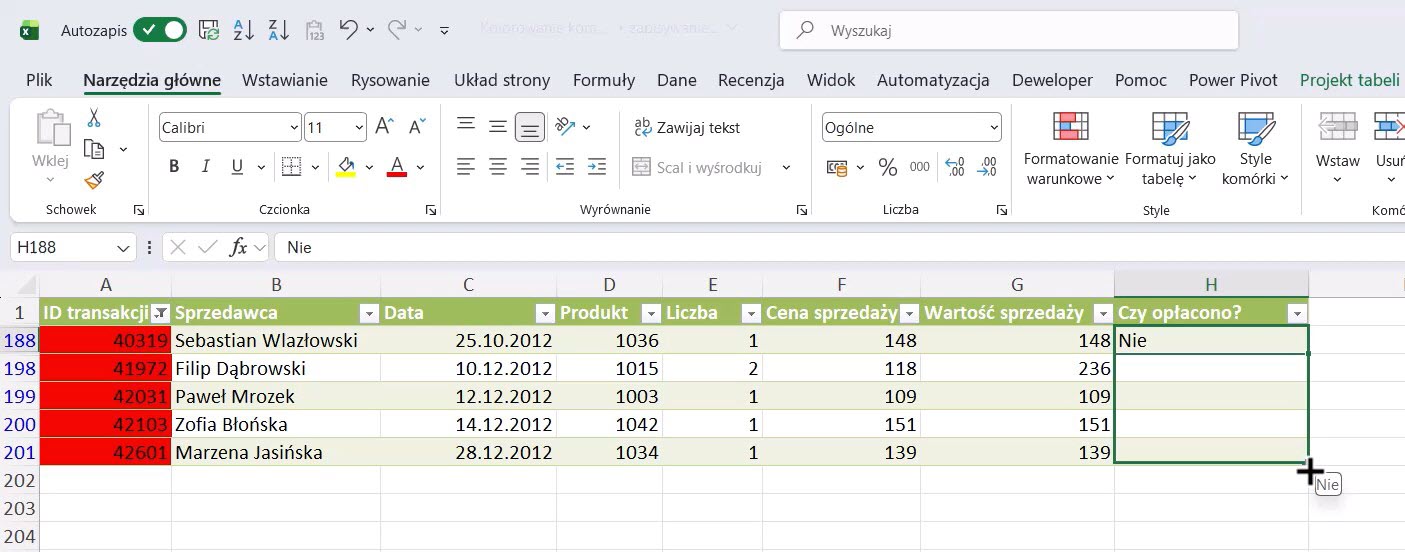Click the Wstaw cells button
The height and width of the screenshot is (552, 1405).
coord(1337,148)
